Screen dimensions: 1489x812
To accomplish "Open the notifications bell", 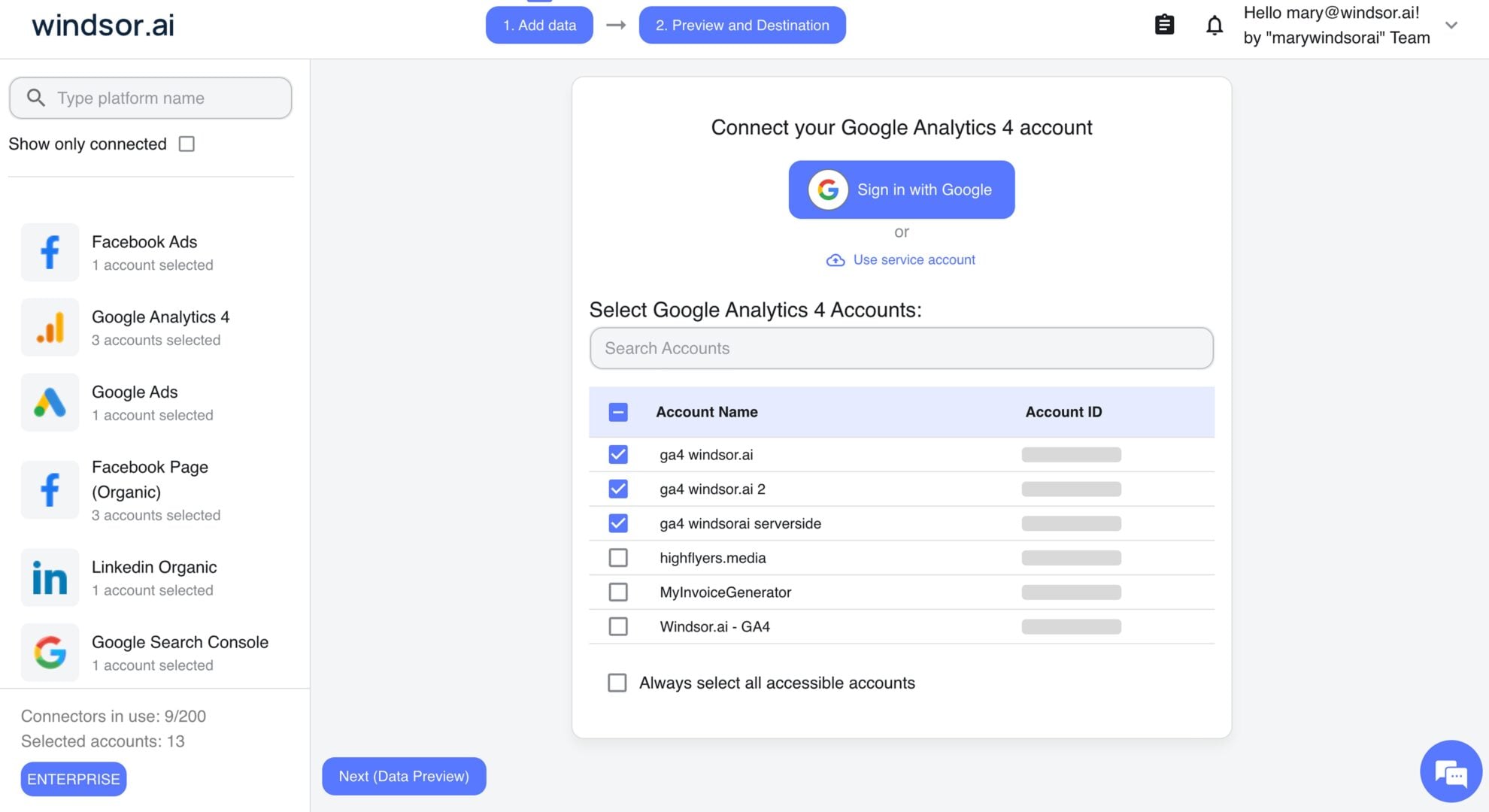I will (1214, 25).
